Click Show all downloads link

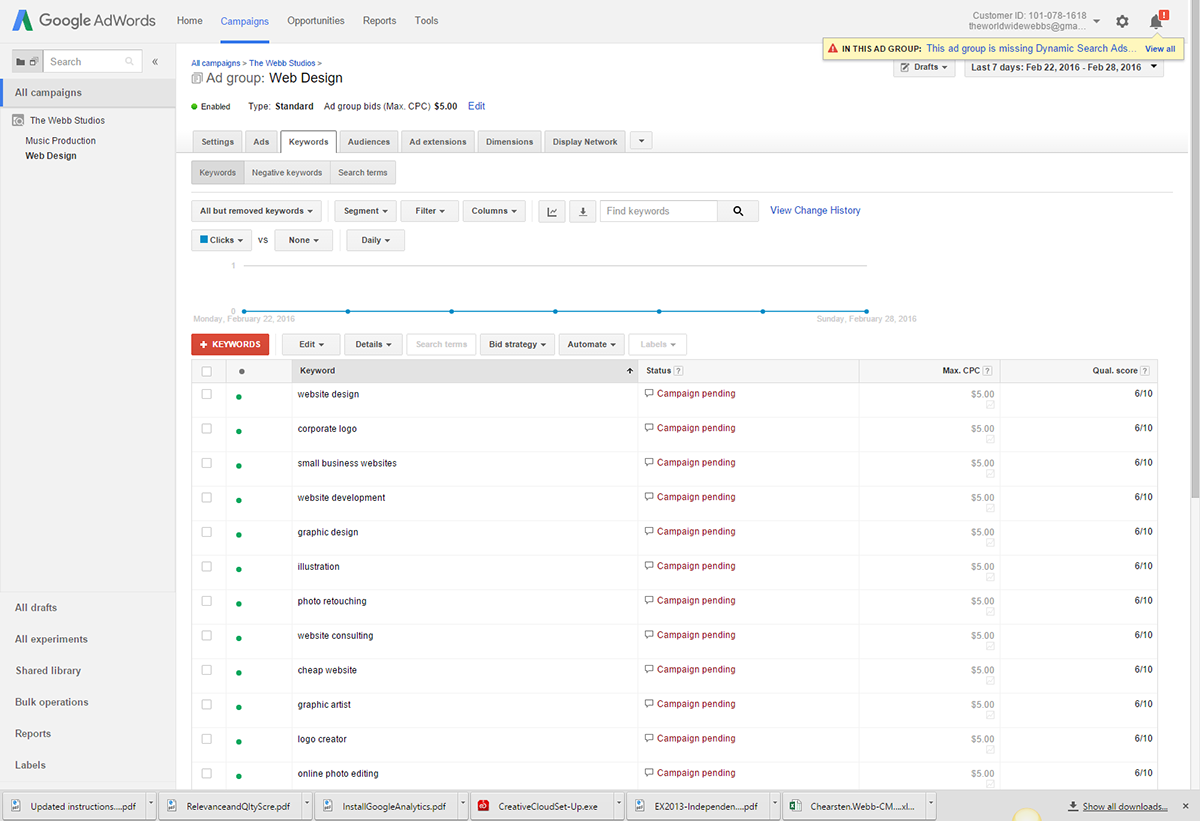[1125, 806]
